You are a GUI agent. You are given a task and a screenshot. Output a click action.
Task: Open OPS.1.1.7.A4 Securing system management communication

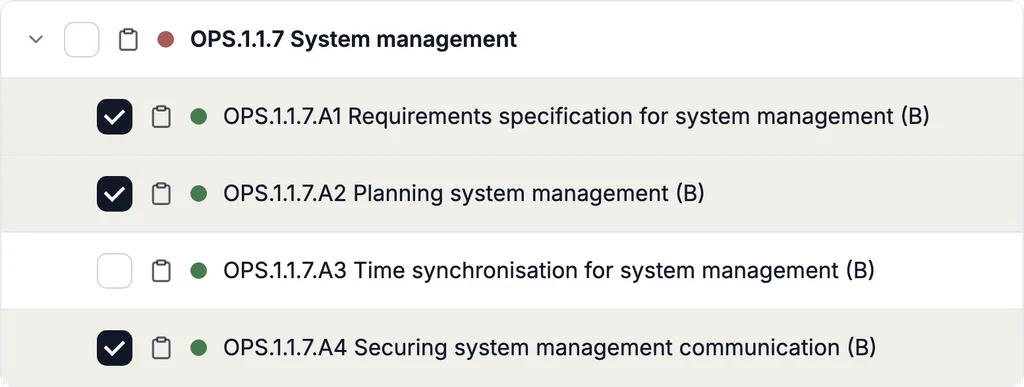[x=549, y=347]
